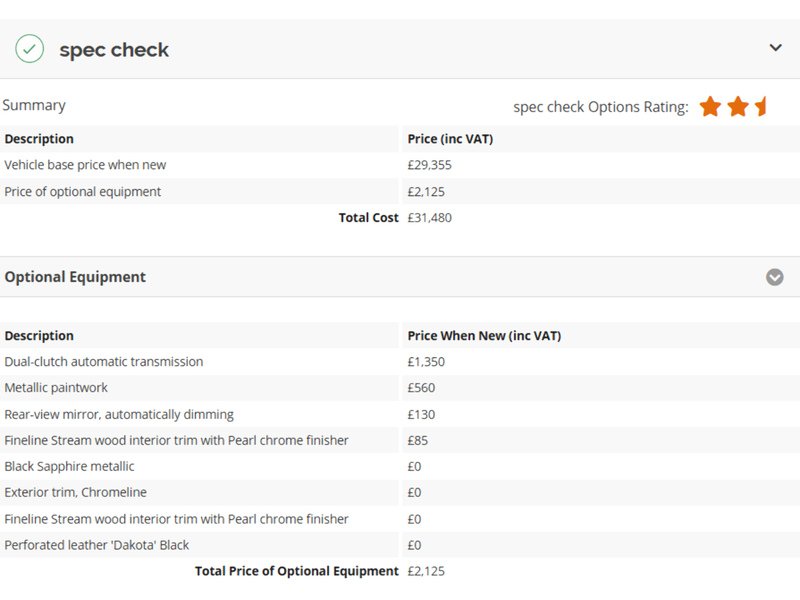Select the Summary label
This screenshot has width=800, height=600.
(x=34, y=105)
